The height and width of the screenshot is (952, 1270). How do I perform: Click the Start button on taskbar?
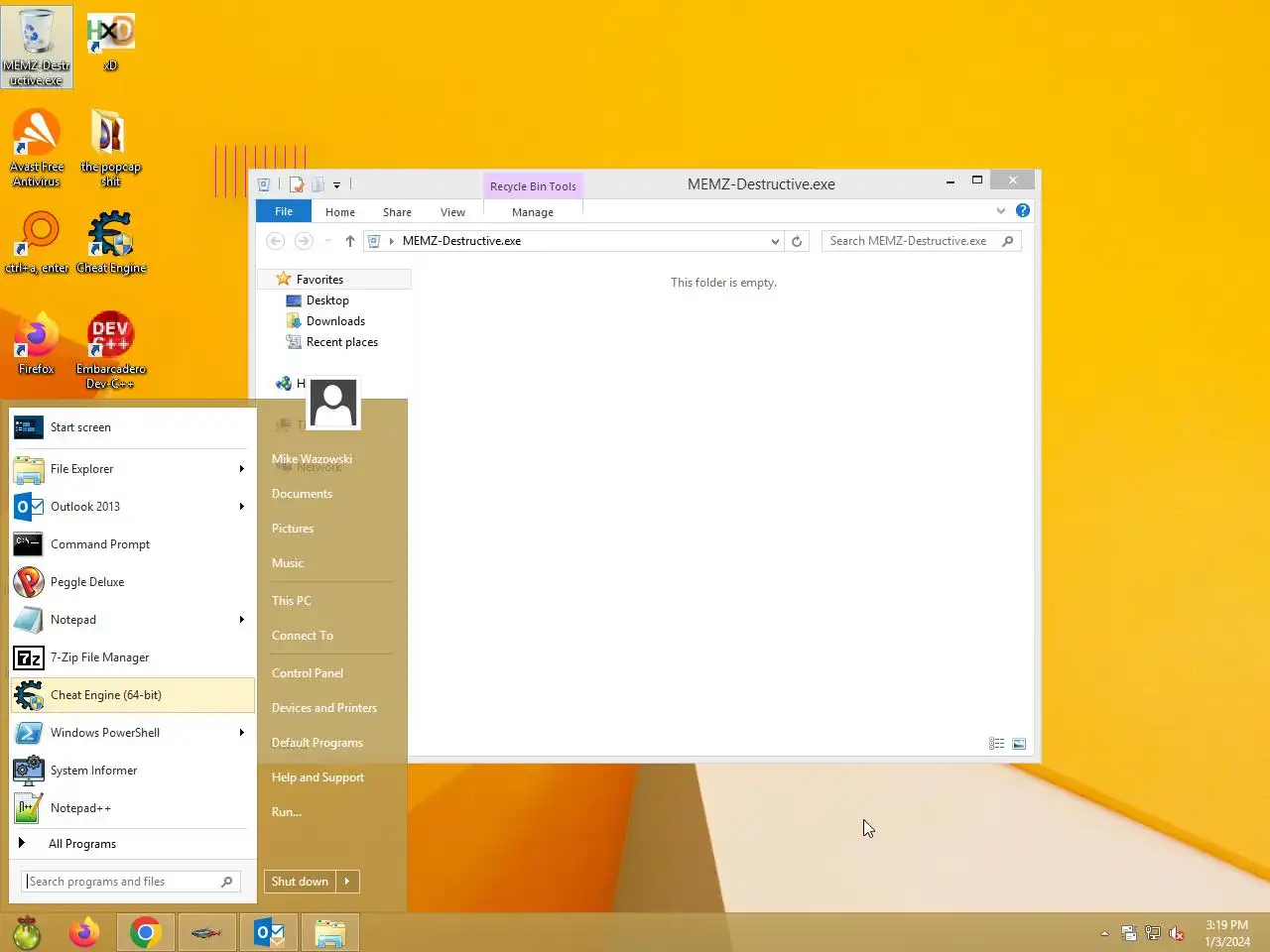click(27, 932)
